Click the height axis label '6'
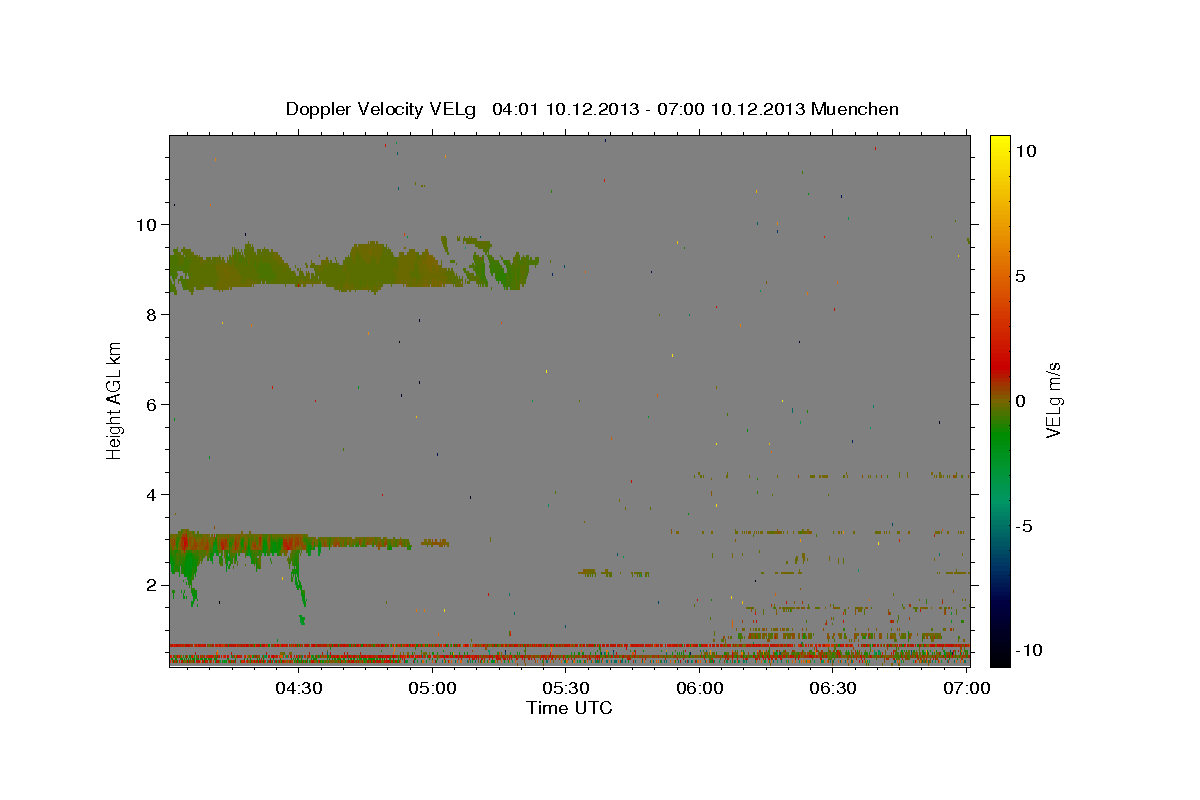Viewport: 1200px width, 800px height. coord(152,405)
